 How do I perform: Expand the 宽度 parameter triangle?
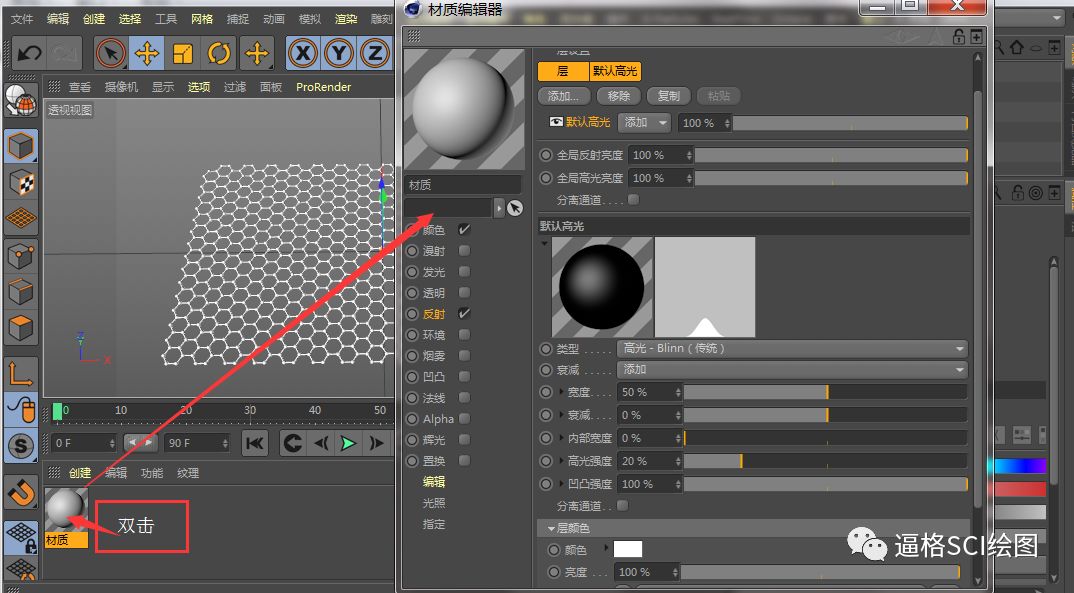562,392
